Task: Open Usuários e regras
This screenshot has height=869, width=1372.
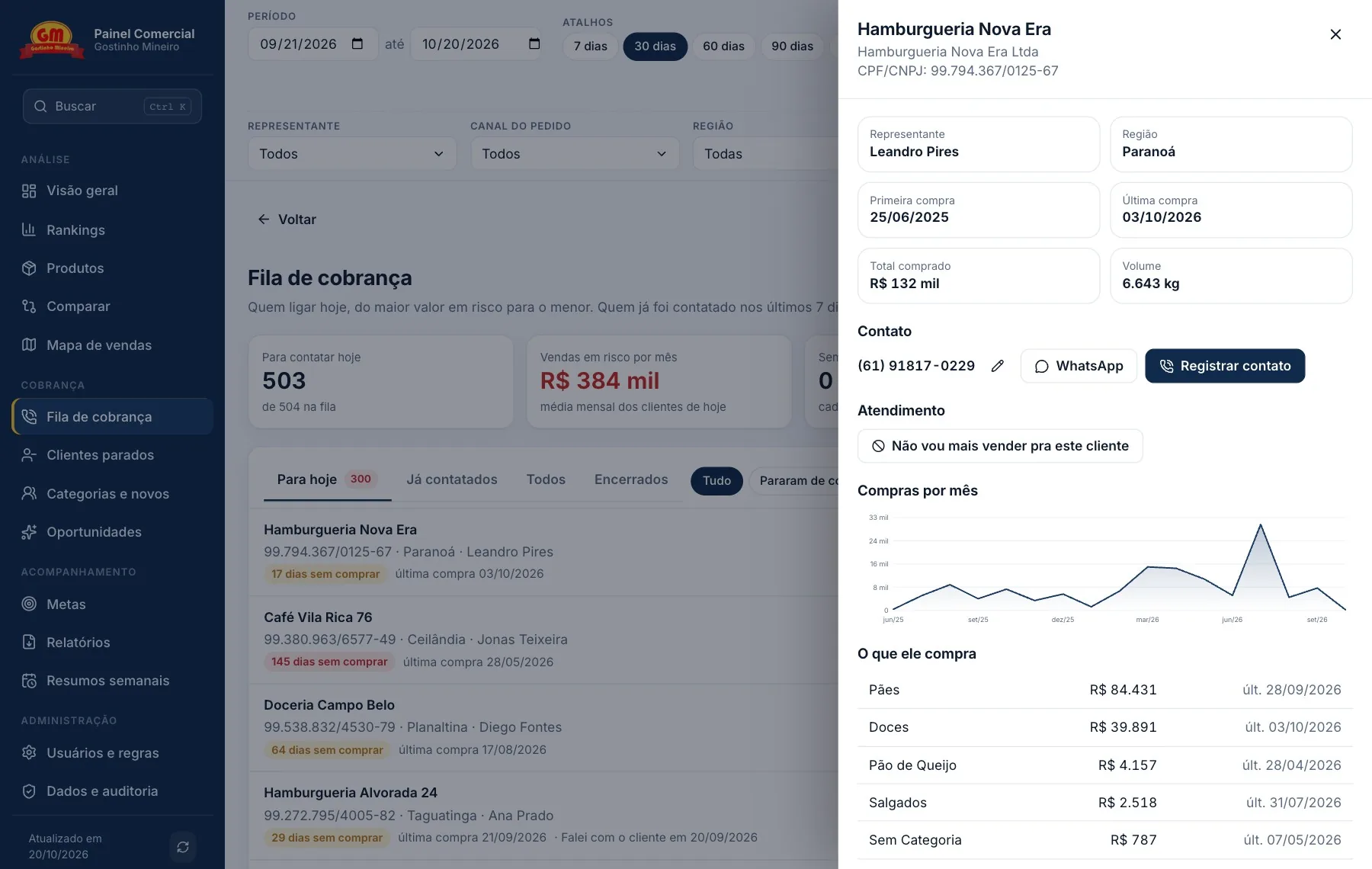Action: [x=112, y=753]
